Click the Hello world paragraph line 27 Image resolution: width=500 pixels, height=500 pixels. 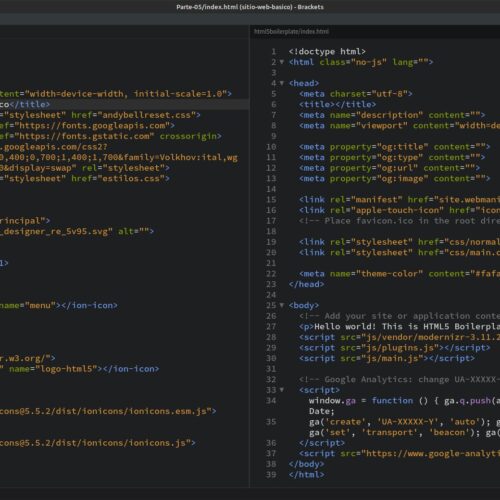(399, 327)
